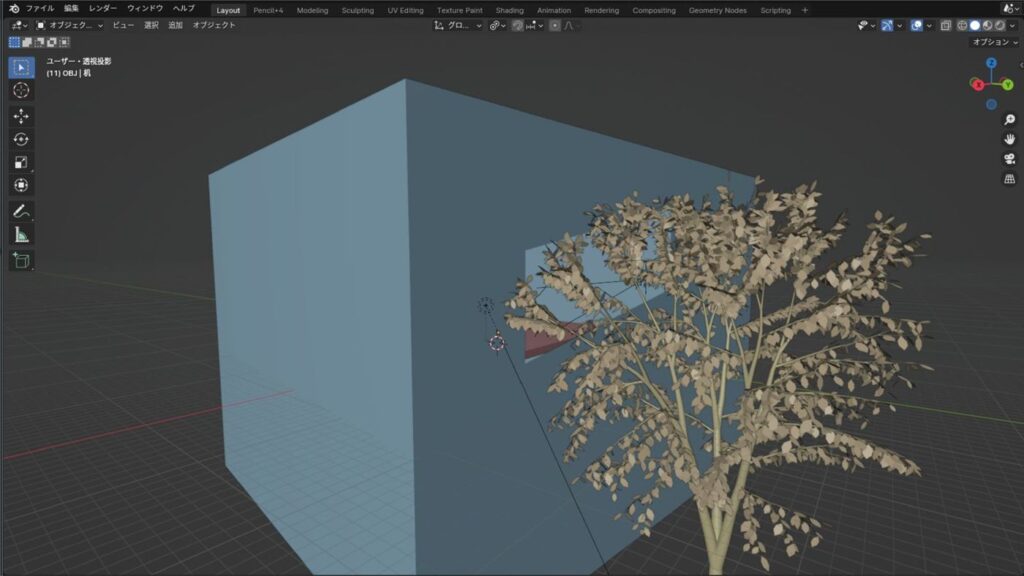Choose the Annotate pencil tool
1024x576 pixels.
(21, 211)
